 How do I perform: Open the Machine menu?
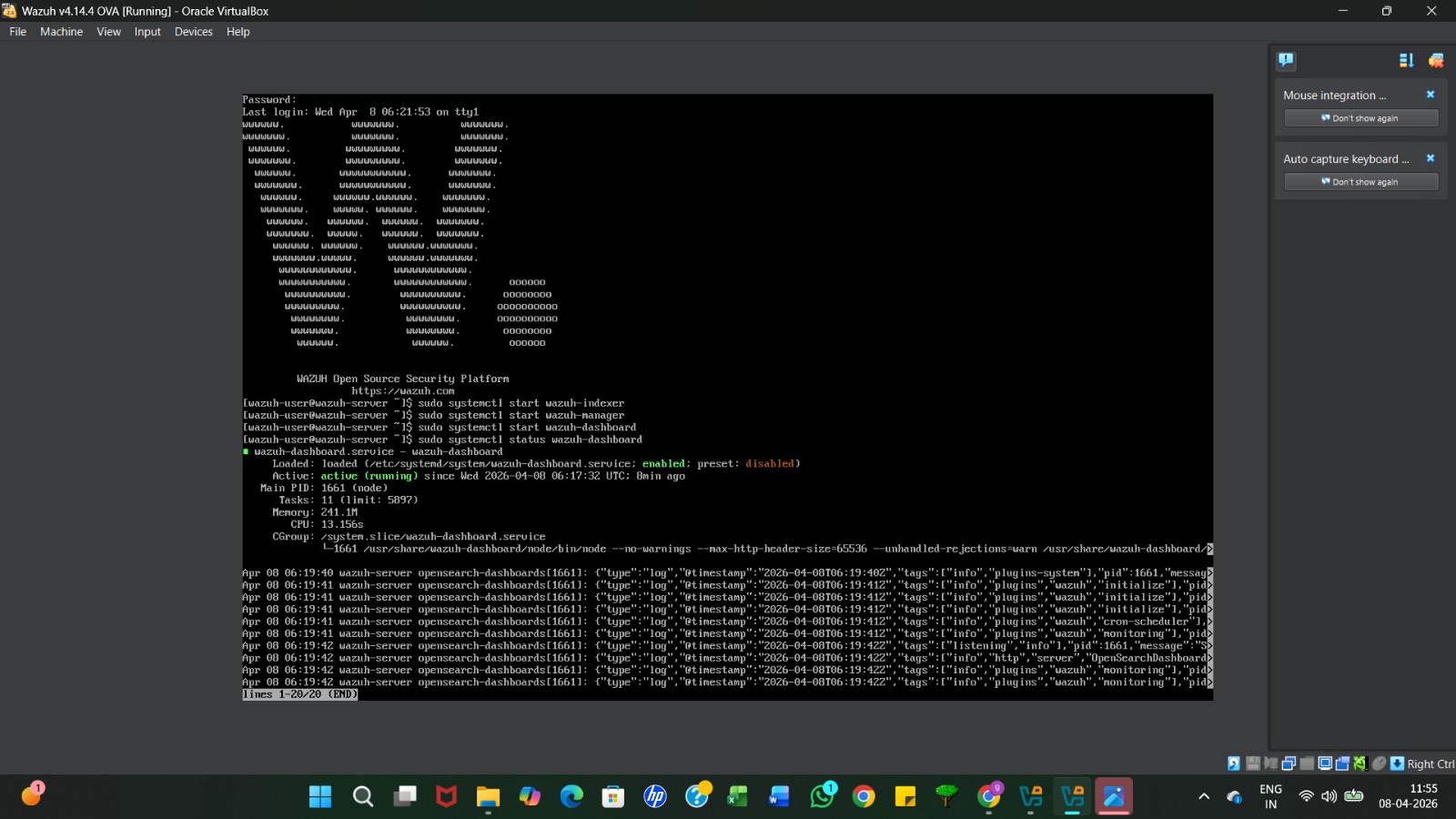[61, 32]
